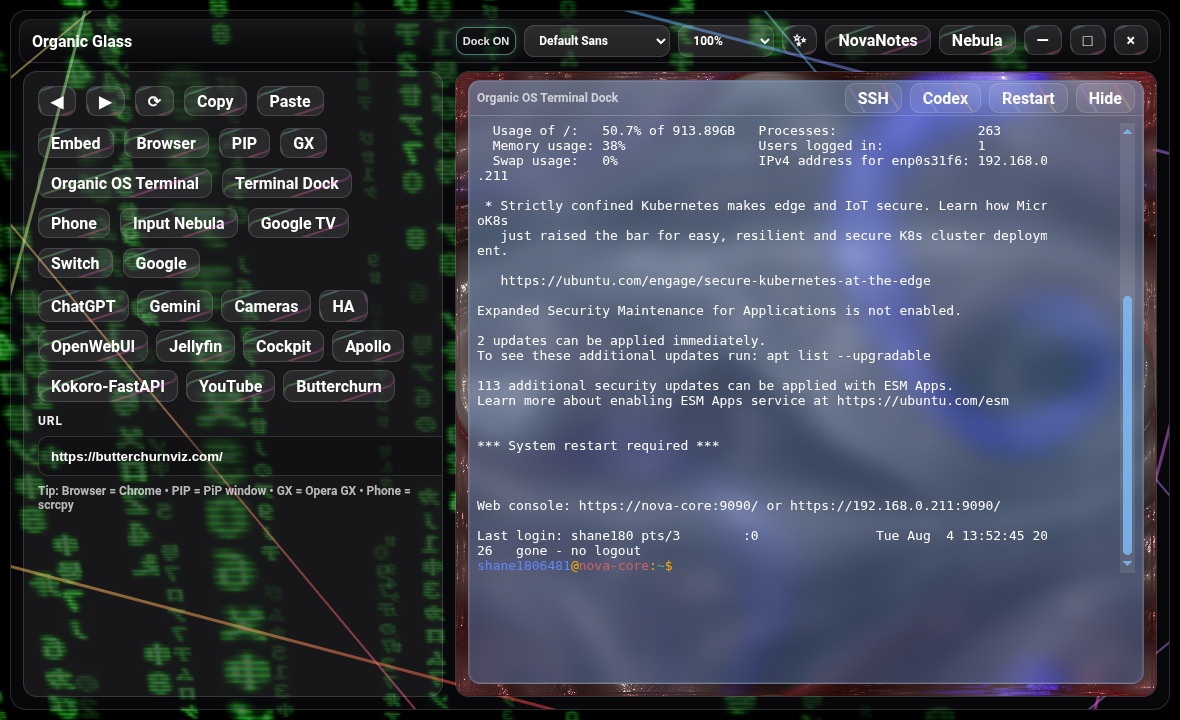
Task: Open the Terminal Dock shortcut
Action: pyautogui.click(x=287, y=184)
